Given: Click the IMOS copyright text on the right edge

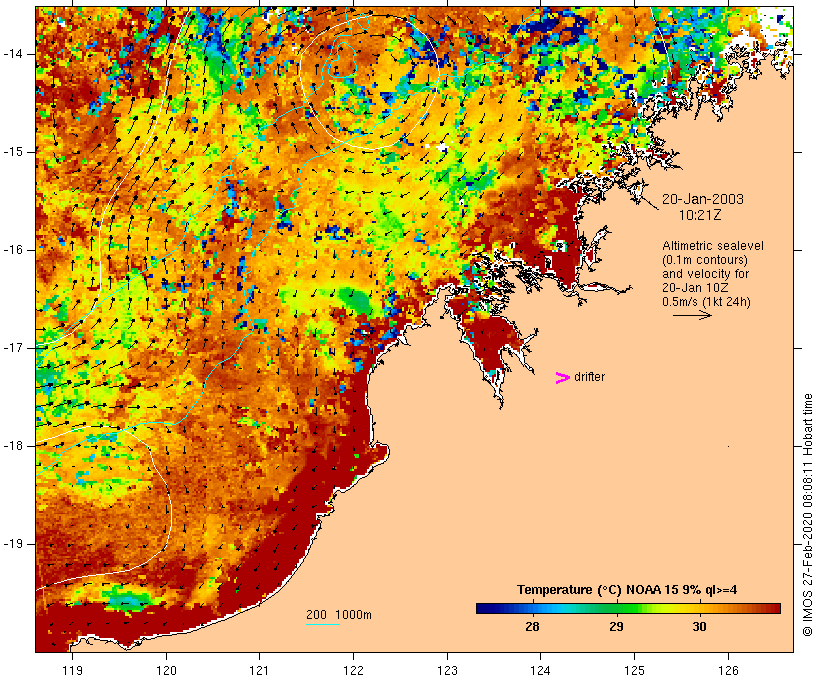Looking at the screenshot, I should [x=807, y=515].
